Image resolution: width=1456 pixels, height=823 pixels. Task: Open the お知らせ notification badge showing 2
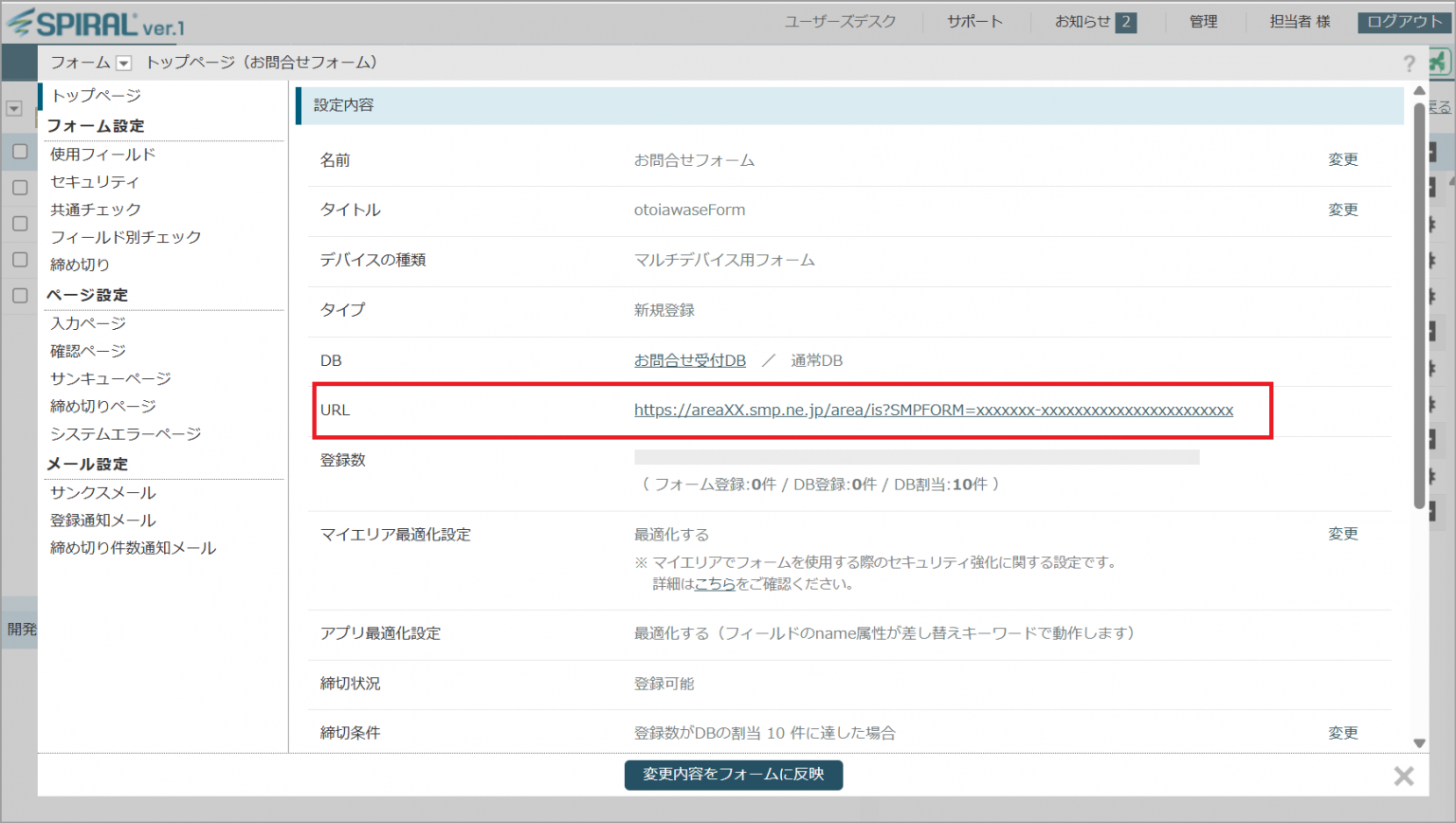tap(1125, 22)
